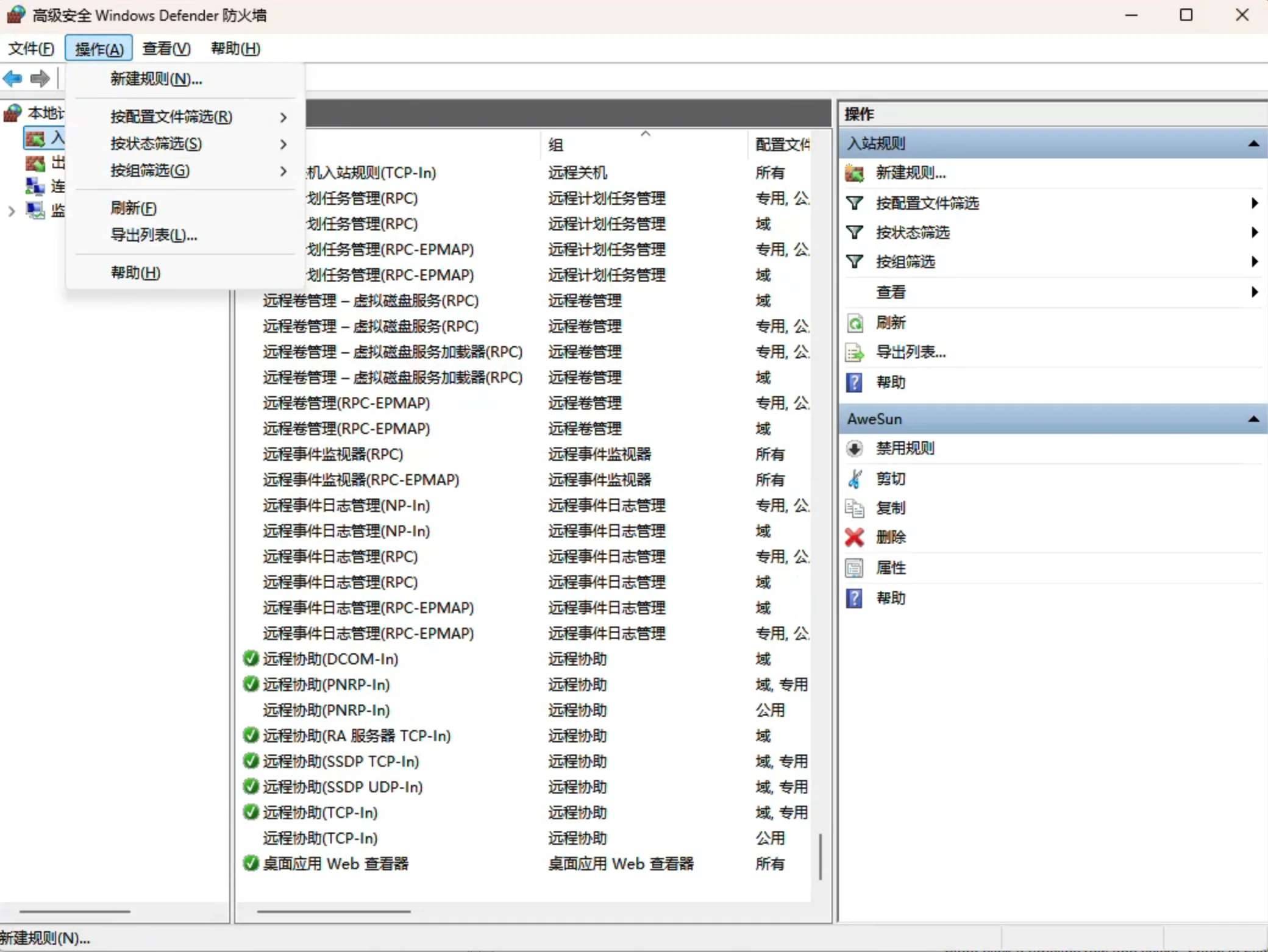Click the properties icon in actions pane
Image resolution: width=1268 pixels, height=952 pixels.
855,568
